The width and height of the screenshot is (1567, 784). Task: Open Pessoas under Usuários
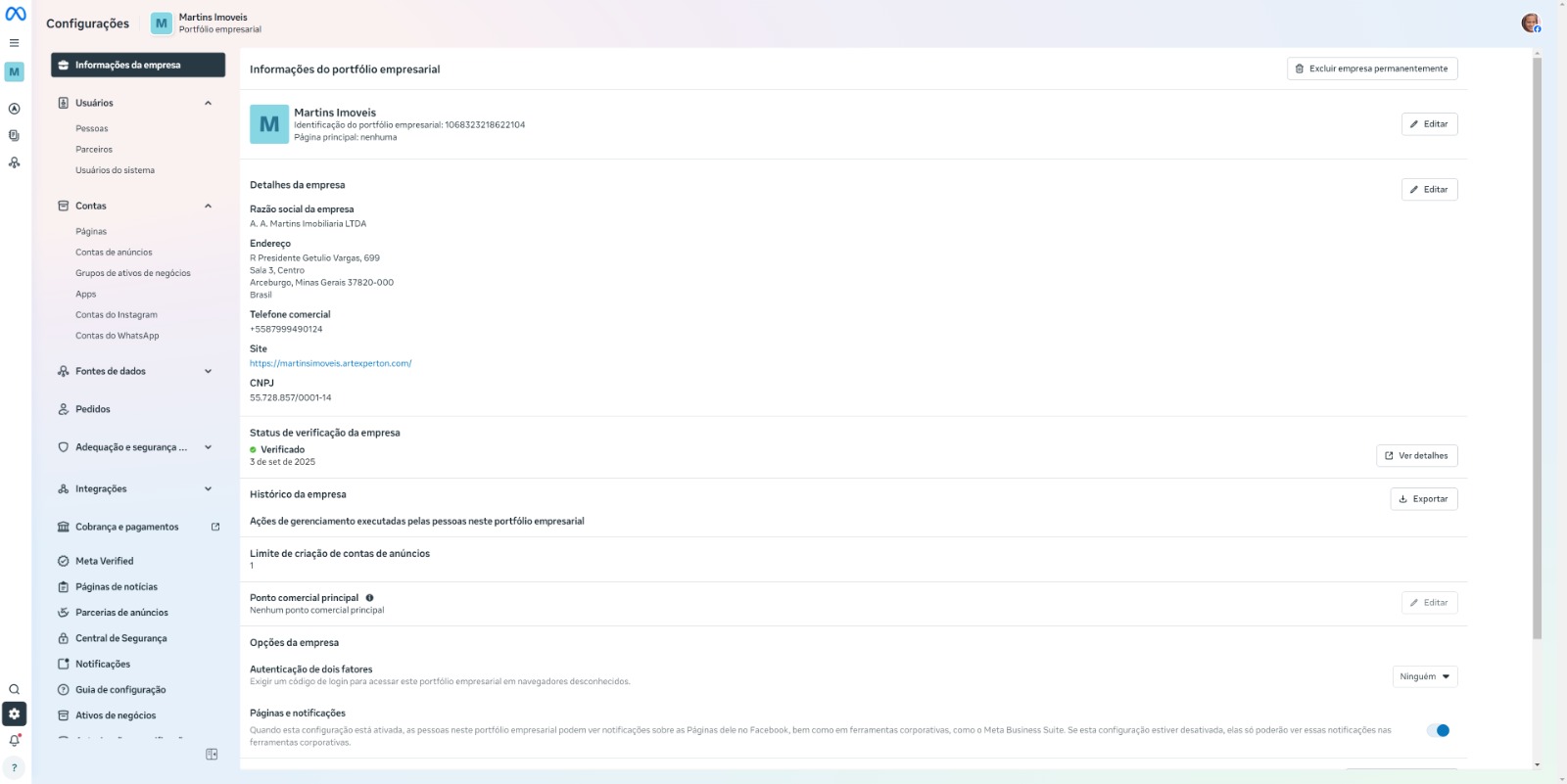[x=92, y=128]
